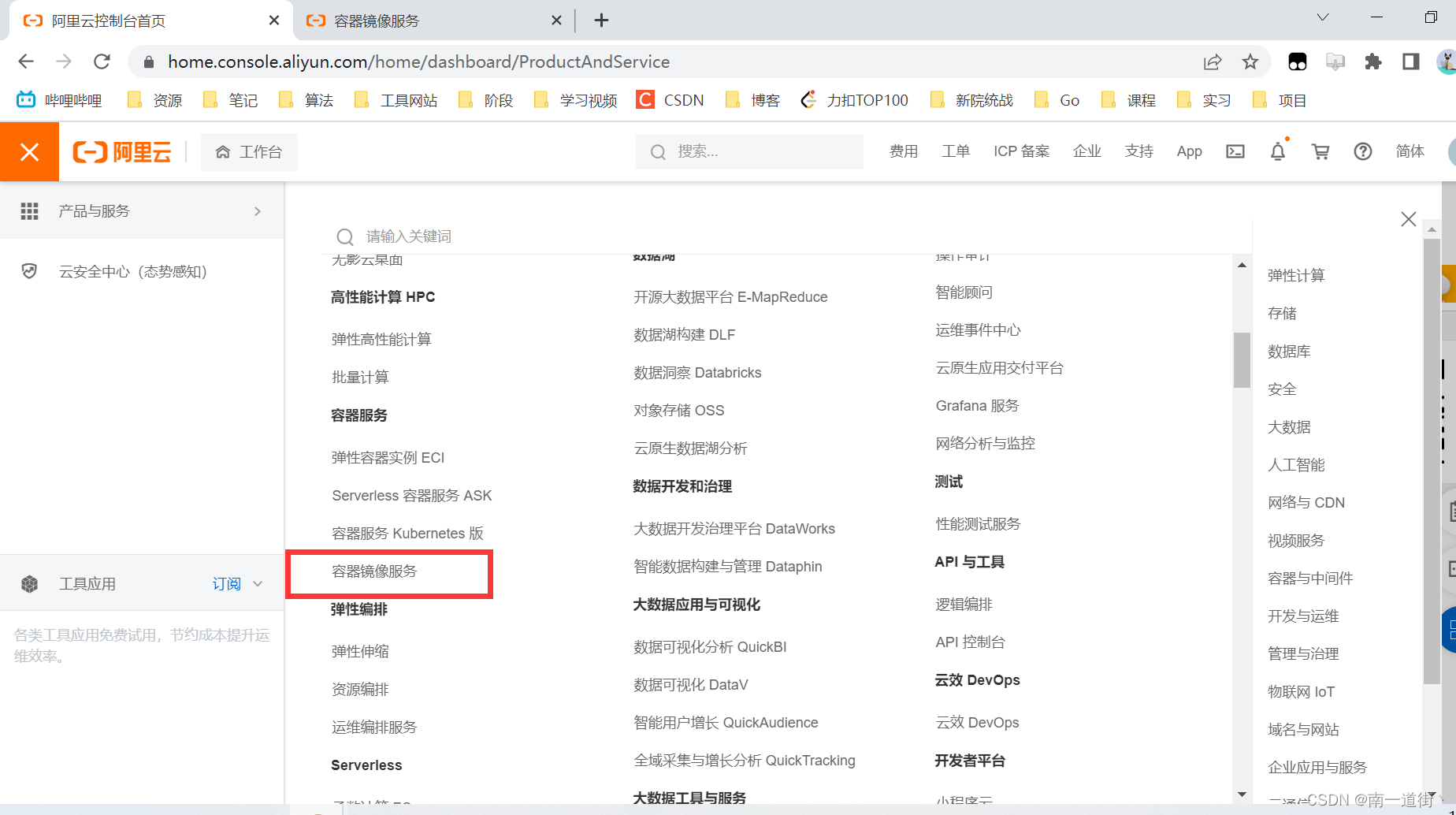Open 数据可视化 DataV
Viewport: 1456px width, 815px height.
(x=691, y=685)
